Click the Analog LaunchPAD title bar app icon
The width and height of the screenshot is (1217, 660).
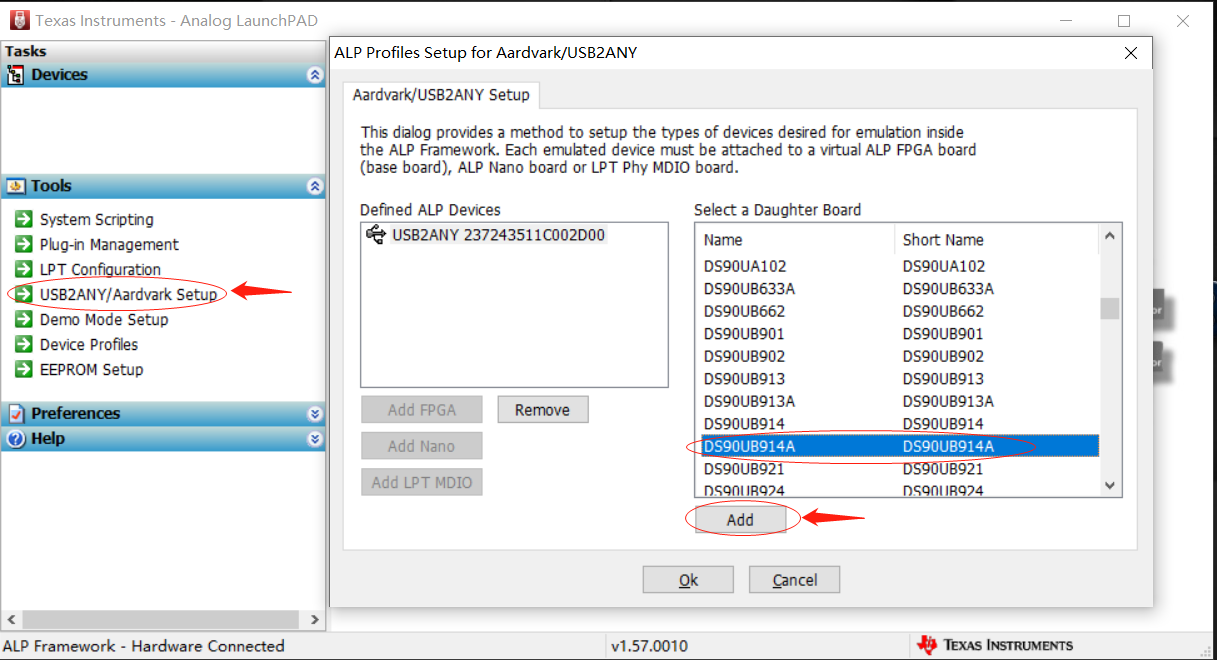[x=18, y=20]
